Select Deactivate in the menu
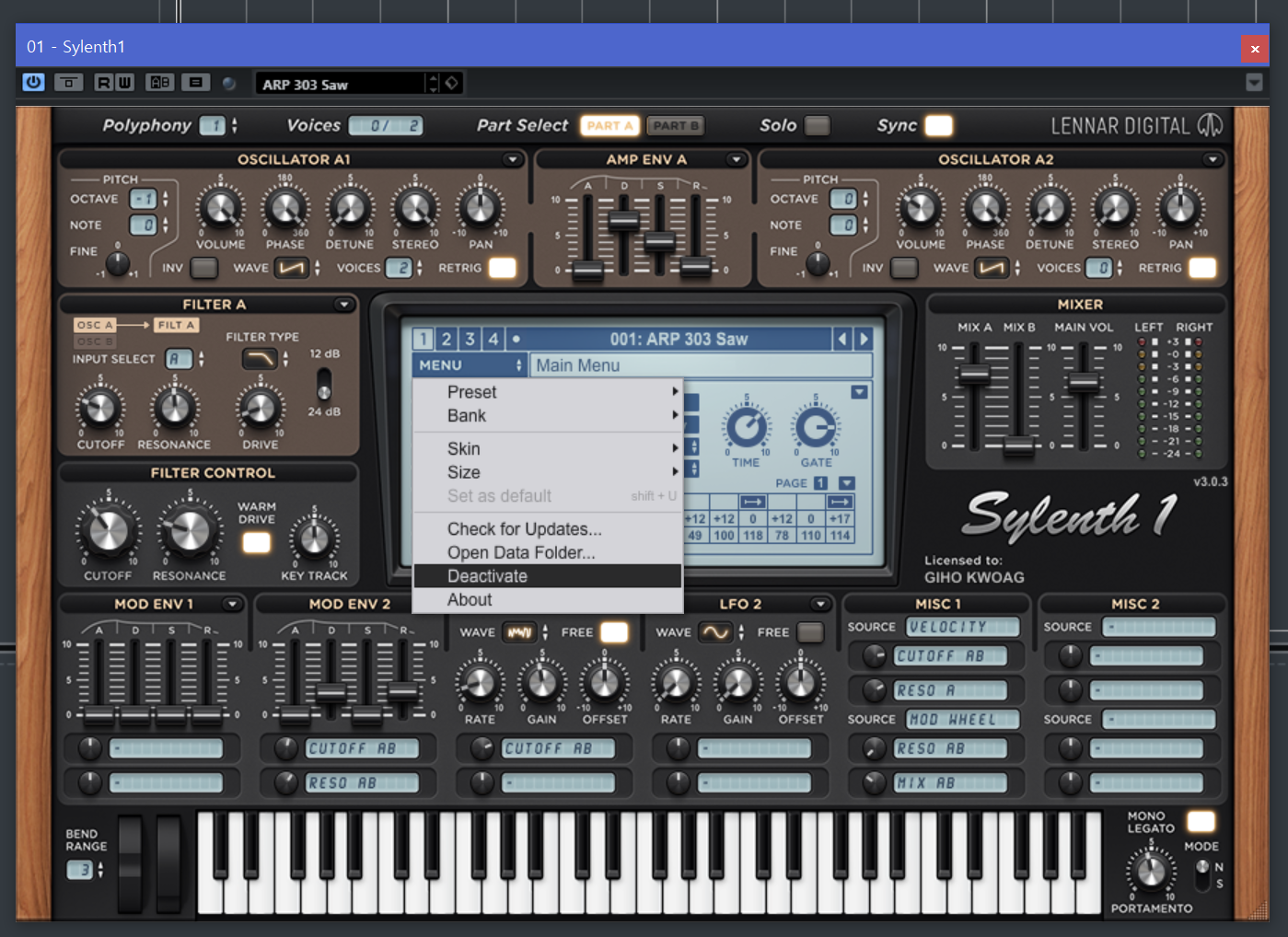Image resolution: width=1288 pixels, height=937 pixels. [548, 576]
